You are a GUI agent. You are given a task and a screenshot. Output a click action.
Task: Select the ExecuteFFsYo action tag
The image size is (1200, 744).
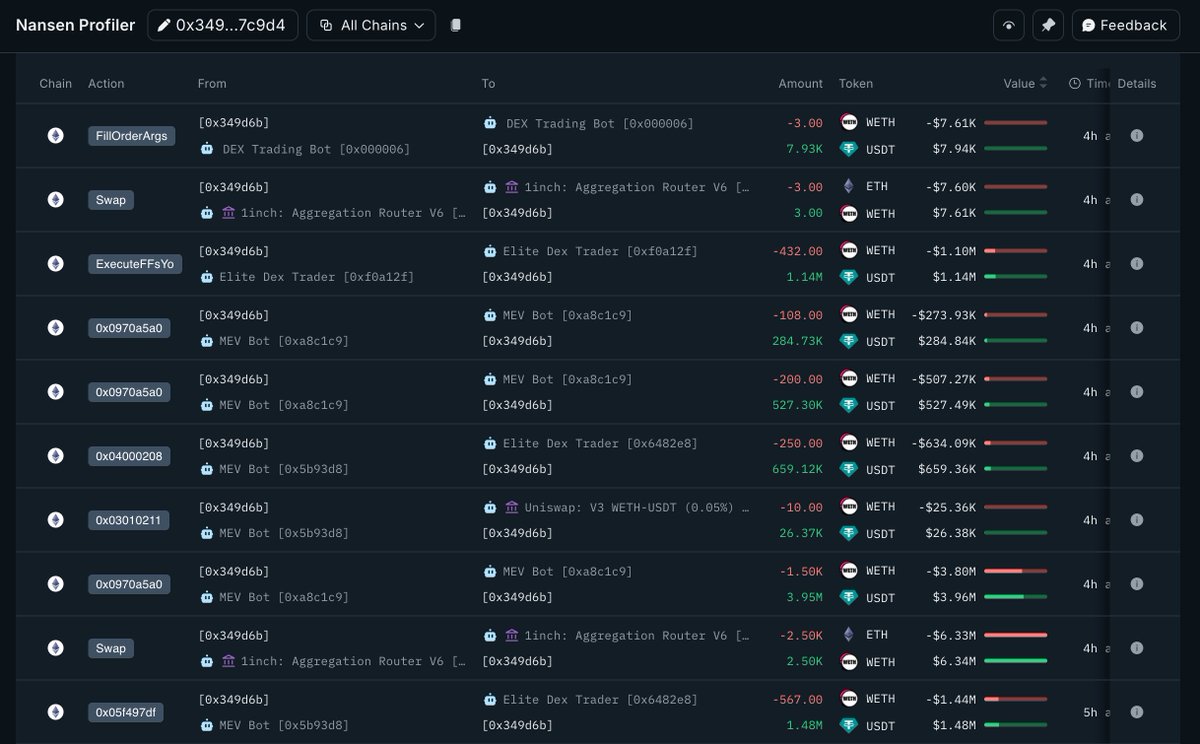pos(135,264)
